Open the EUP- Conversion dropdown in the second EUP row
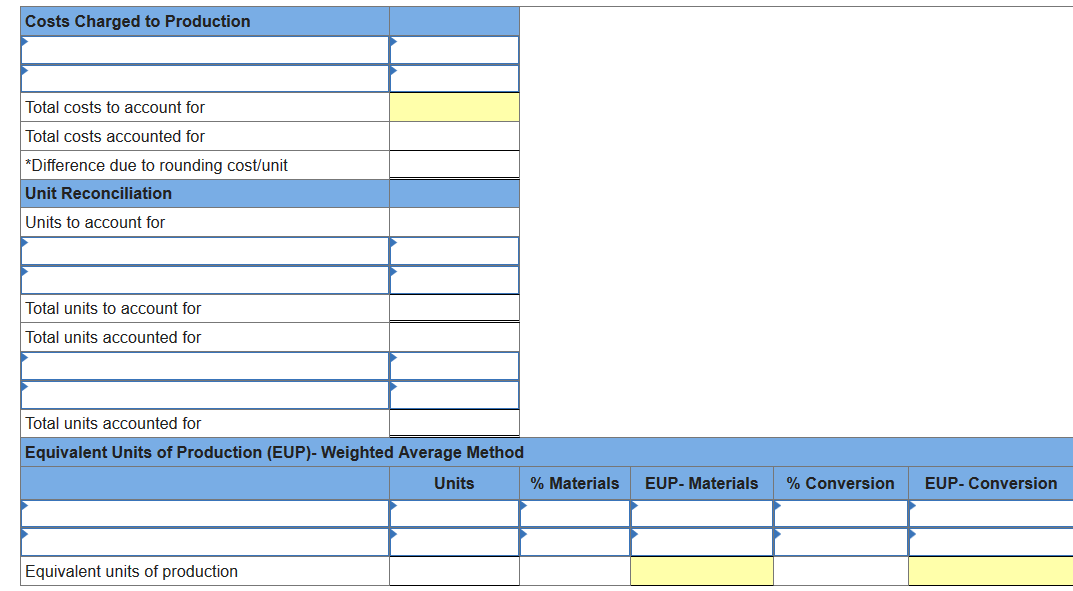 click(x=988, y=541)
